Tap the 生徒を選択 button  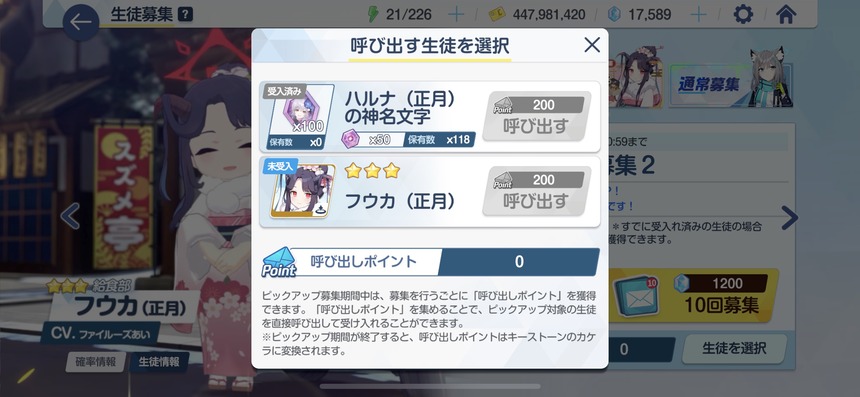pos(734,348)
